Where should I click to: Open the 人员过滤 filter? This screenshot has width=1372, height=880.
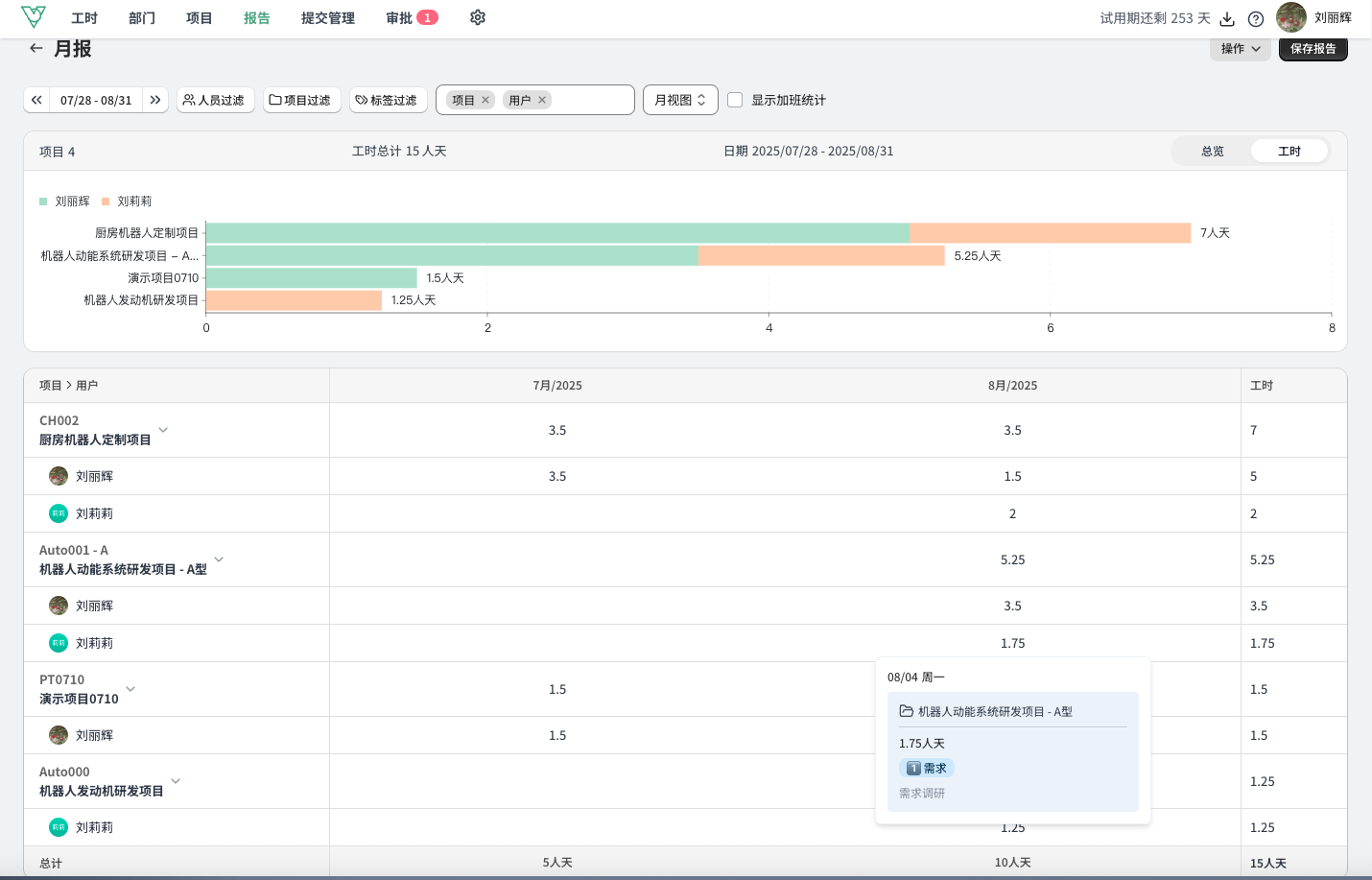(x=215, y=100)
